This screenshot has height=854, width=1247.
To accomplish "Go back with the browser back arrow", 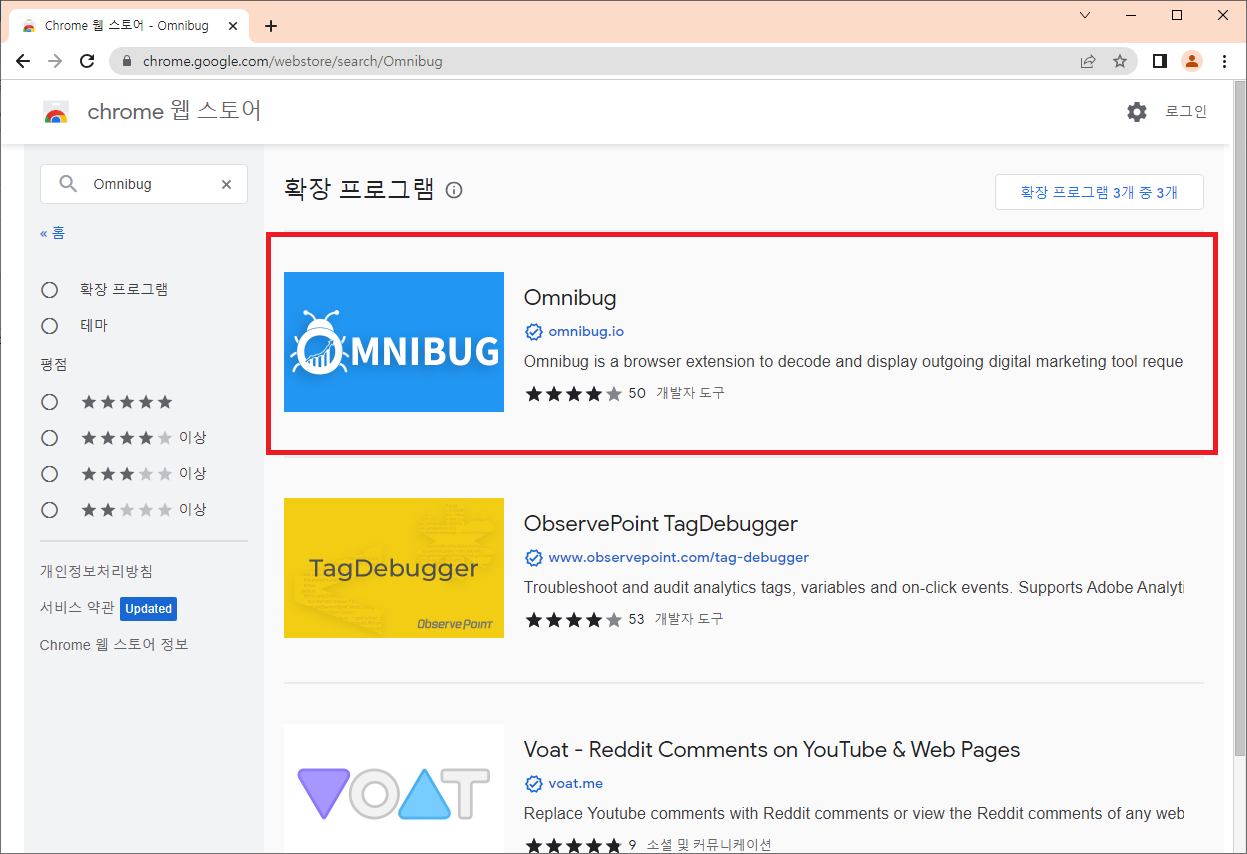I will click(x=23, y=61).
